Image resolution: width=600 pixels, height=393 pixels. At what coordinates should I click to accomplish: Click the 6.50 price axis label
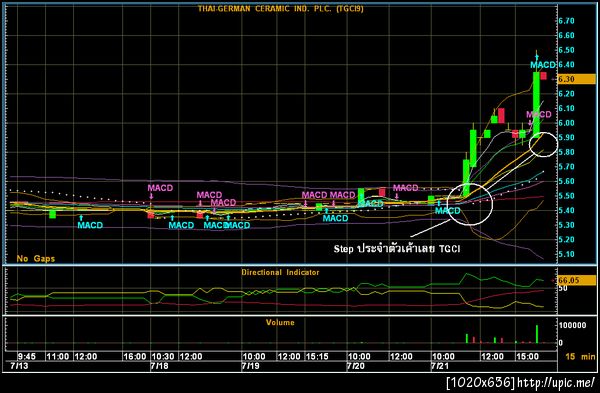coord(566,50)
